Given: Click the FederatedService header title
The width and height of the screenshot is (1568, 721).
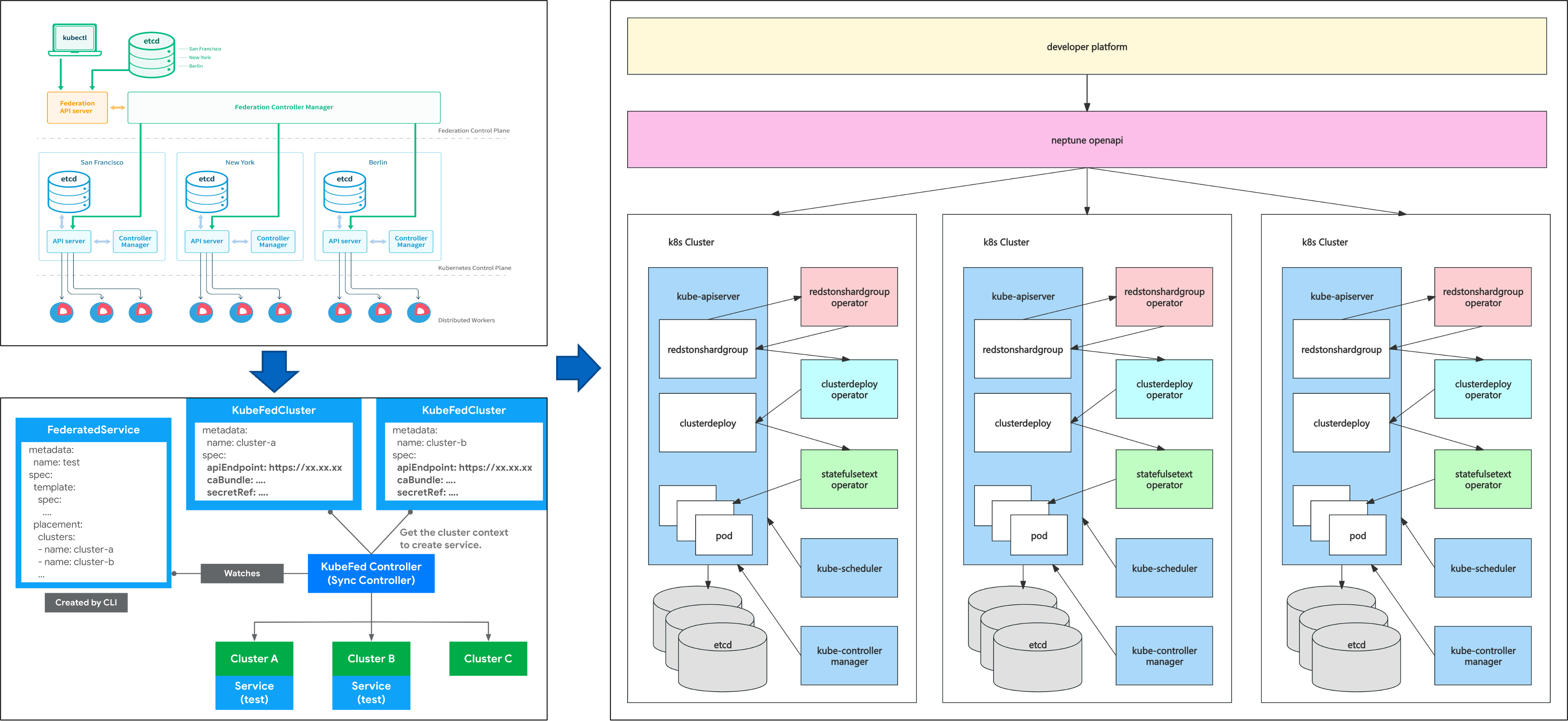Looking at the screenshot, I should [x=93, y=430].
